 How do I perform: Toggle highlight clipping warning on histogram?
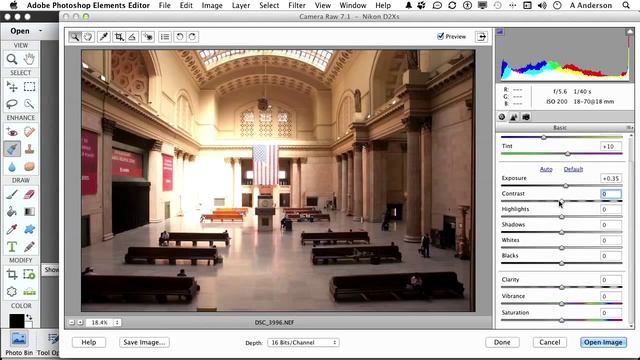point(630,32)
